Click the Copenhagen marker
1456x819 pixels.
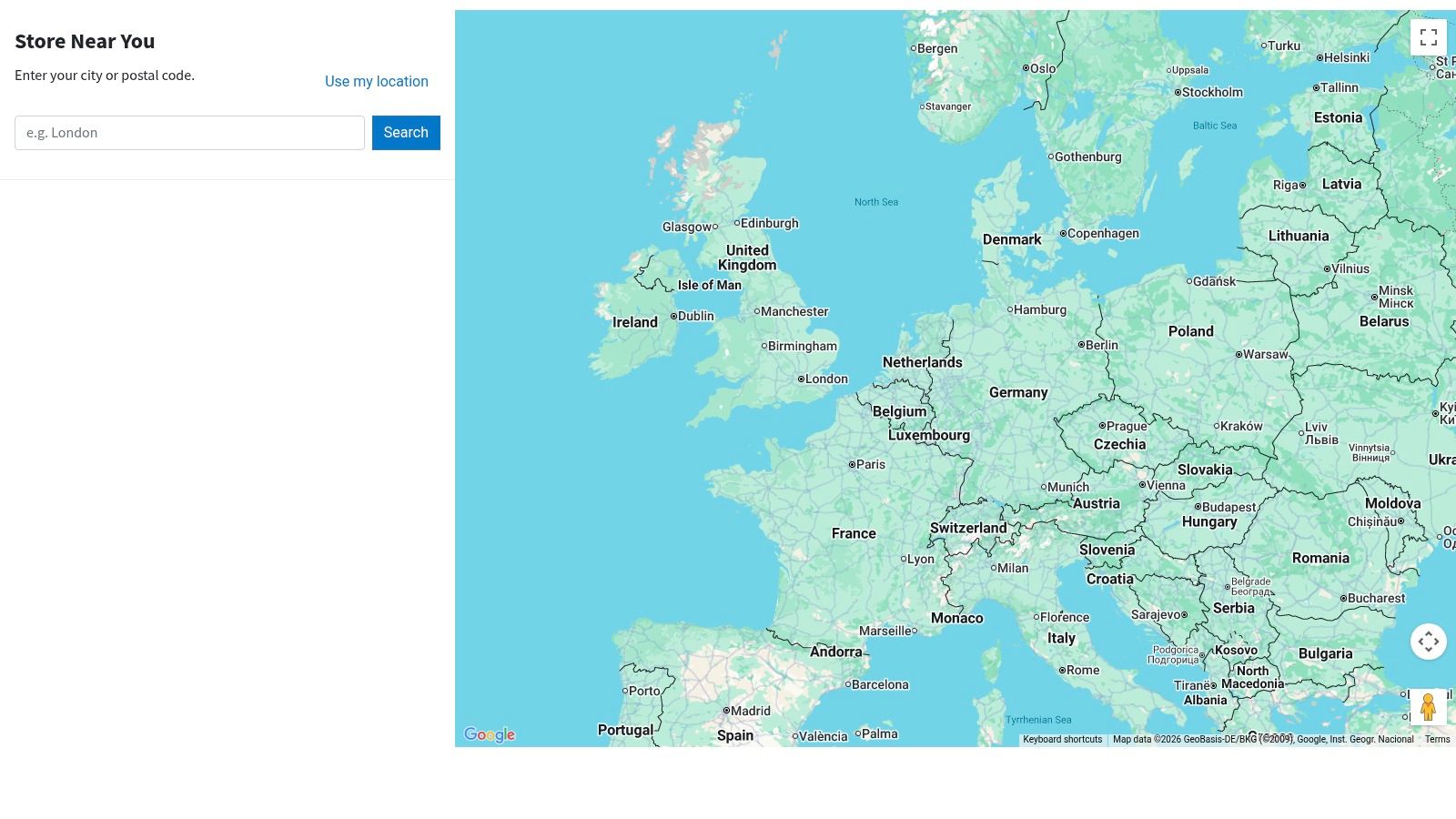point(1063,234)
